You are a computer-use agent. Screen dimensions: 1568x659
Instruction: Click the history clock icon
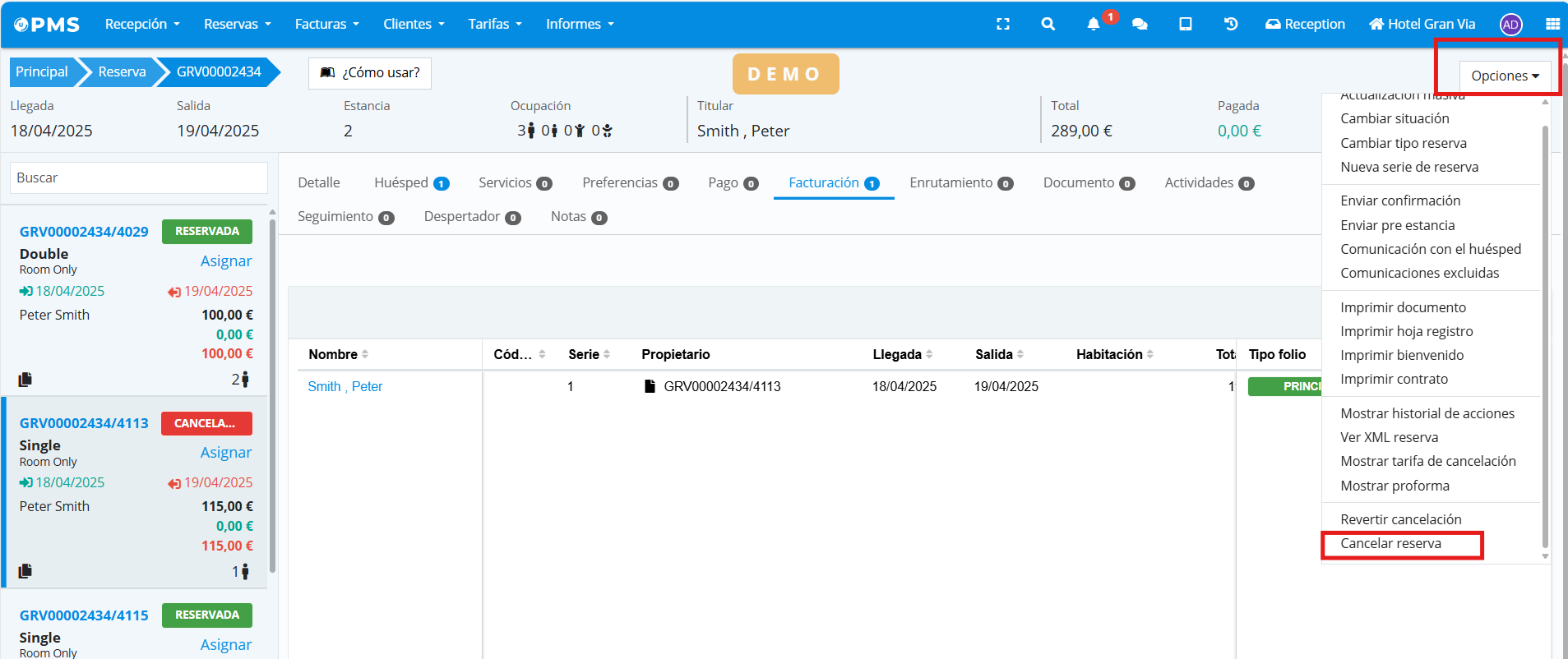pos(1231,24)
